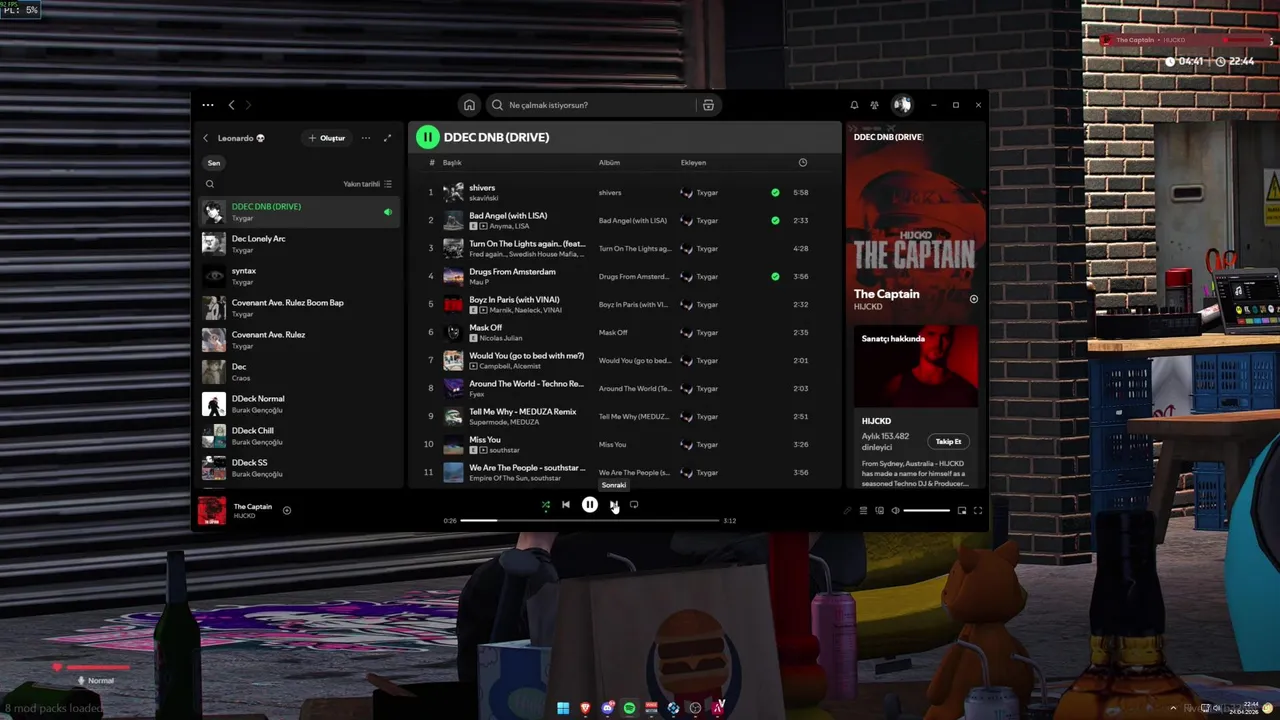Toggle saved checkmark for Drugs From Amsterdam

pos(775,276)
